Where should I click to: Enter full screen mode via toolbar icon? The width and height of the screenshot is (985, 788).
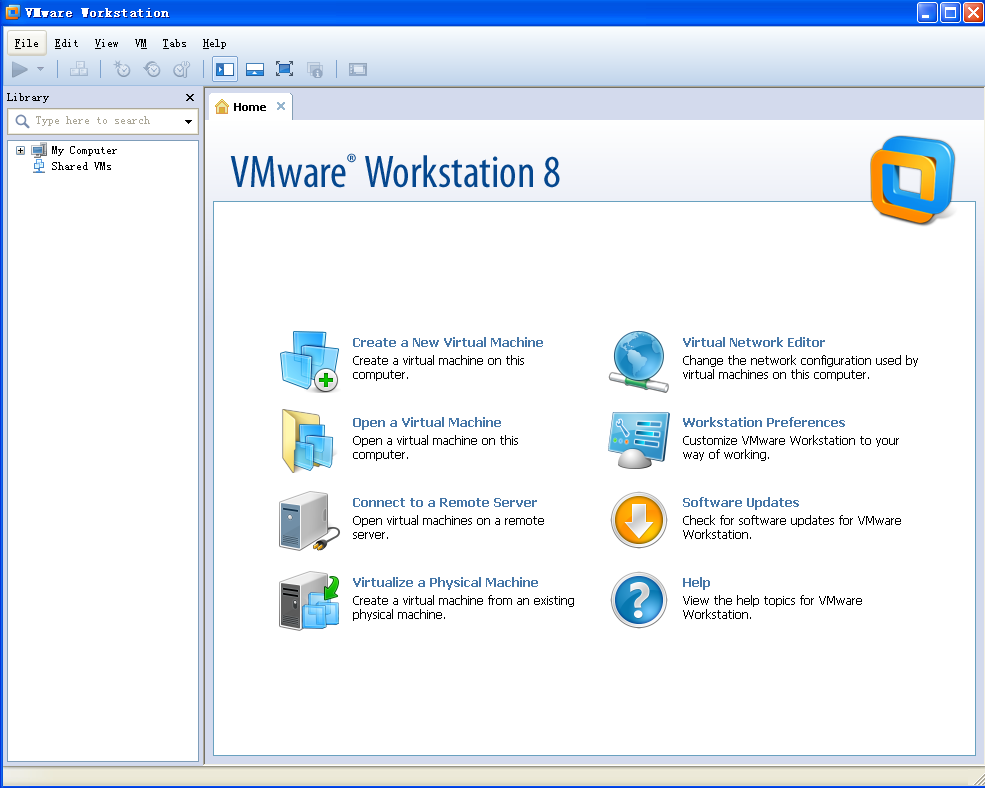click(285, 69)
